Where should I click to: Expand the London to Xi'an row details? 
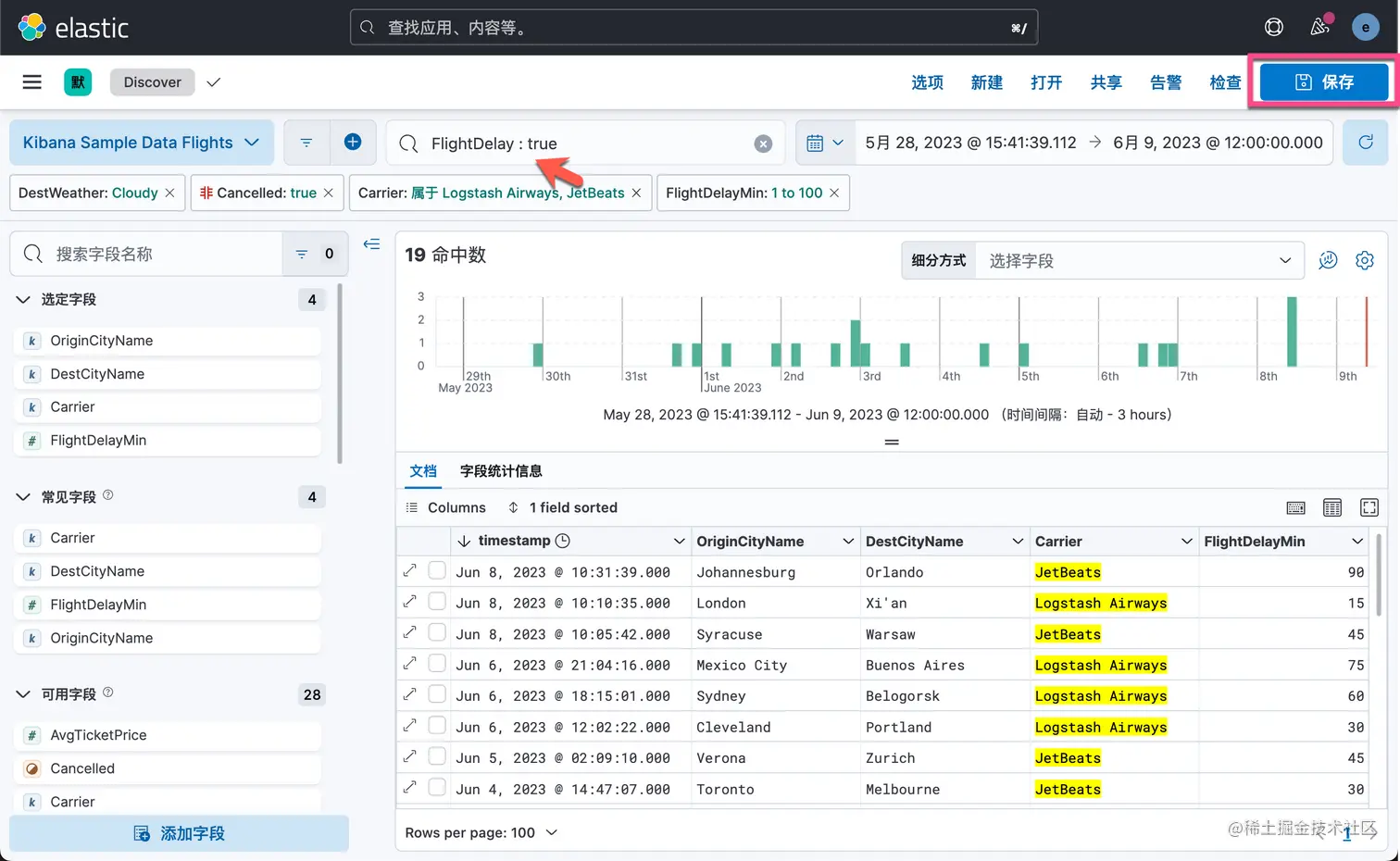pos(410,602)
